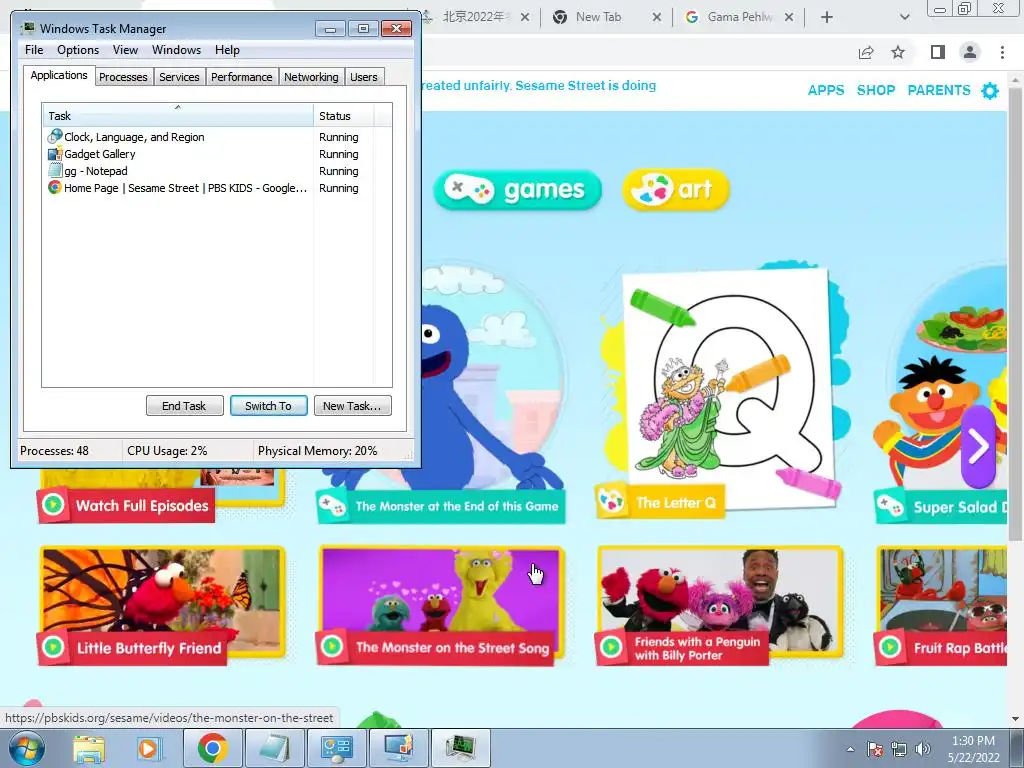This screenshot has height=768, width=1024.
Task: Open the art category button
Action: [x=675, y=189]
